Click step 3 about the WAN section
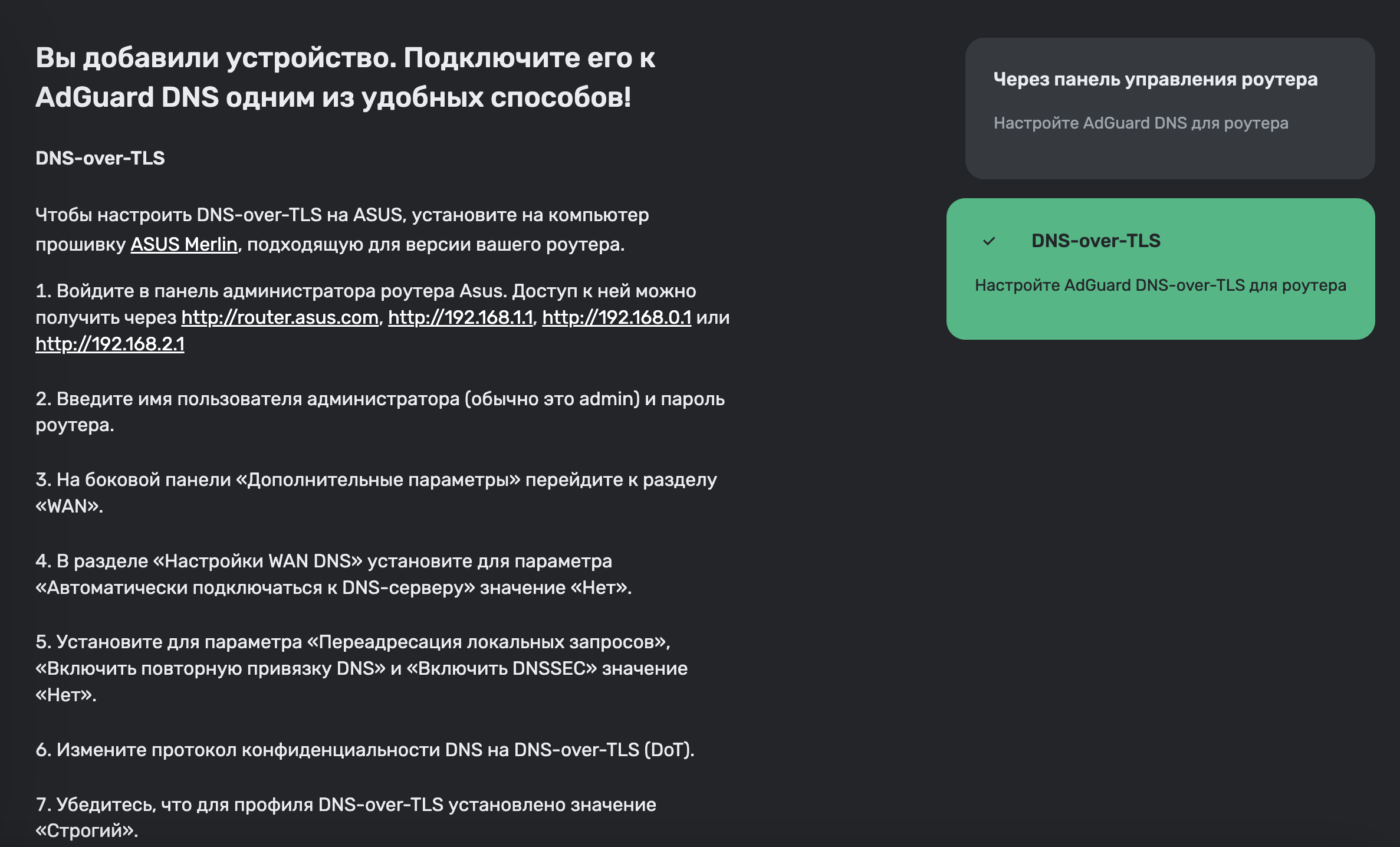 (376, 480)
